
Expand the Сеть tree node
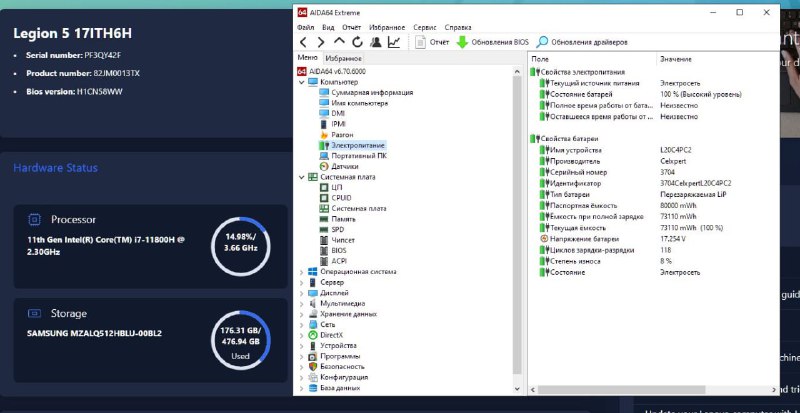(302, 325)
